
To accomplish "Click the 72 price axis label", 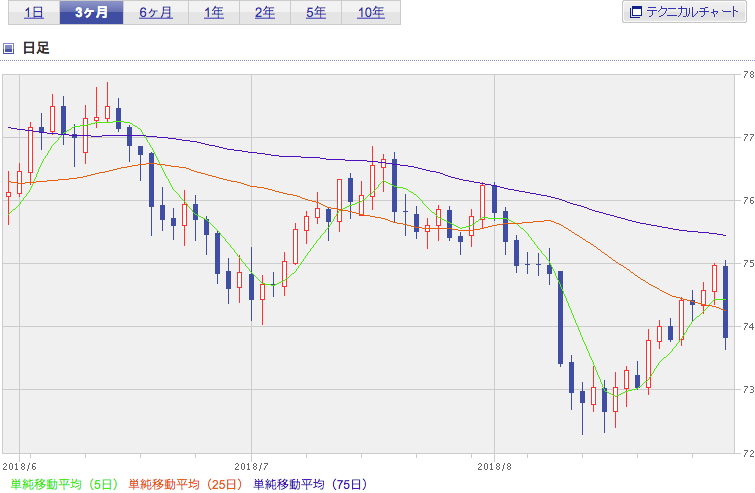I will (748, 453).
